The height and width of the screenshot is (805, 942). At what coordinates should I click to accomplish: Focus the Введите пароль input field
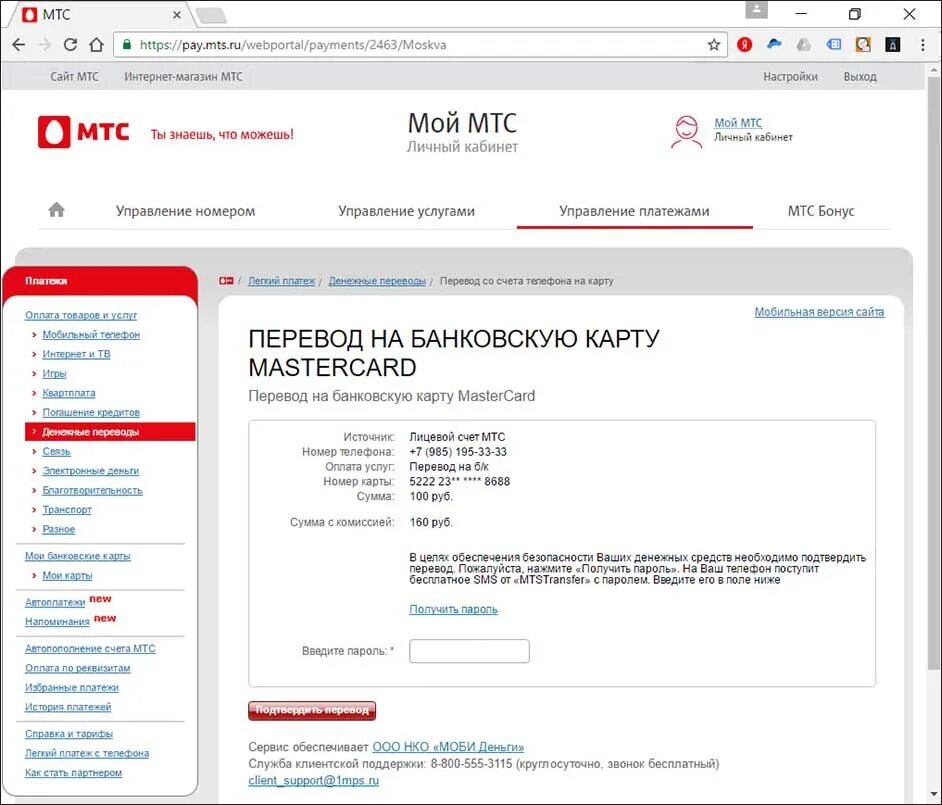pos(469,651)
